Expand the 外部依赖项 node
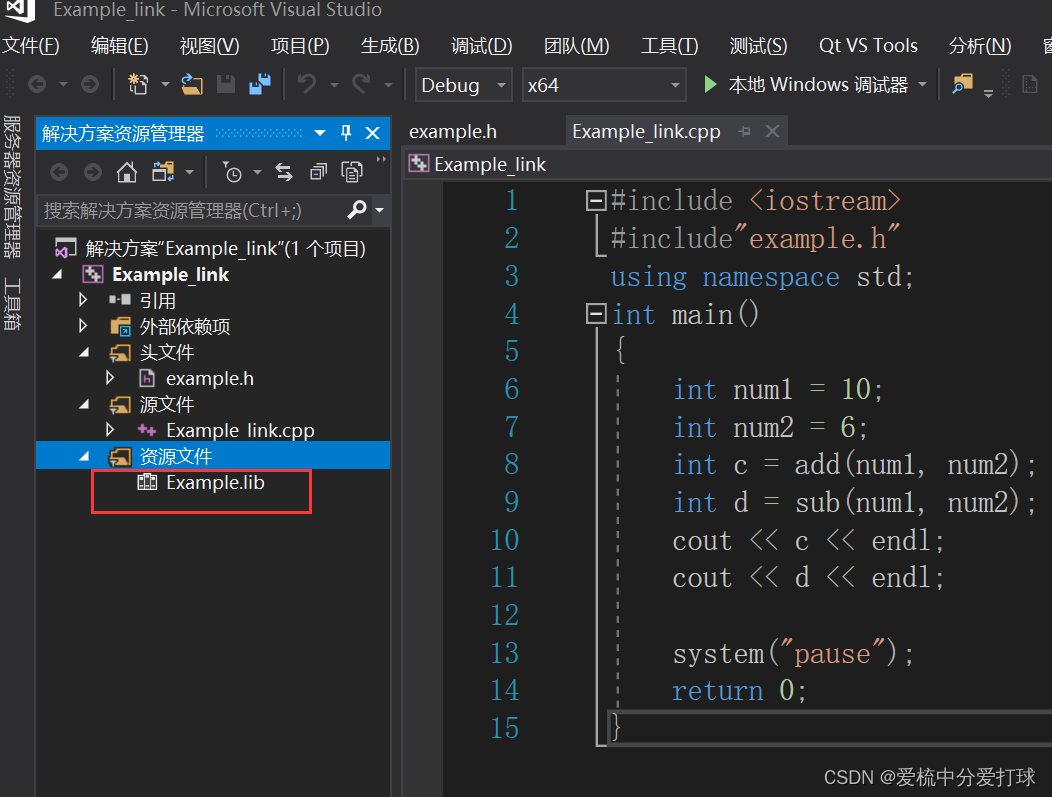The image size is (1052, 797). tap(83, 326)
